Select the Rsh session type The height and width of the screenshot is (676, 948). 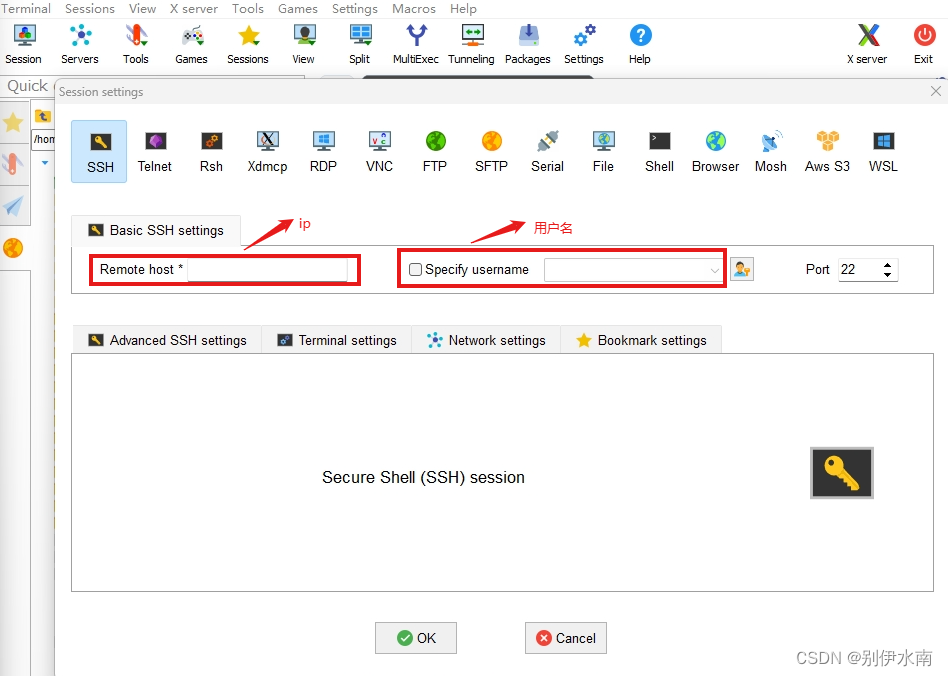coord(212,151)
